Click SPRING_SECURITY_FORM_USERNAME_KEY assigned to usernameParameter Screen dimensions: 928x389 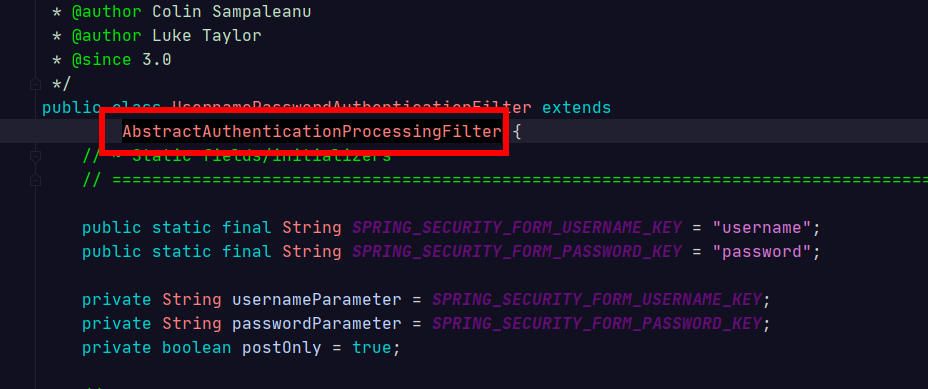point(597,300)
